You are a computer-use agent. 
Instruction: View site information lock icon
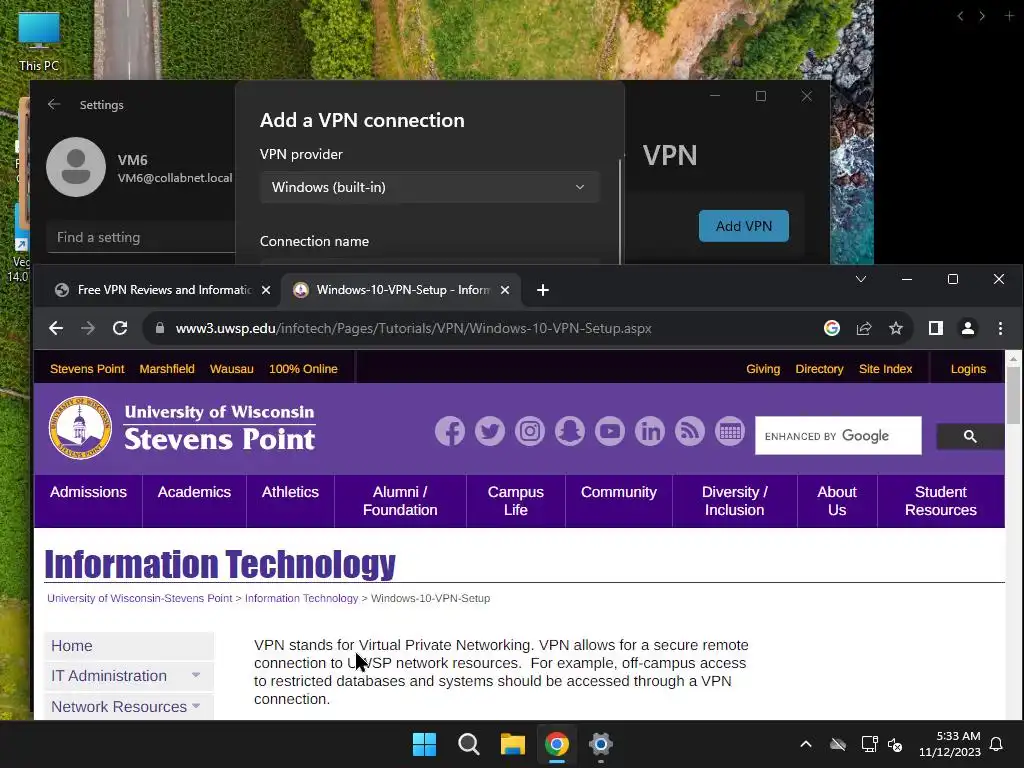pos(160,328)
